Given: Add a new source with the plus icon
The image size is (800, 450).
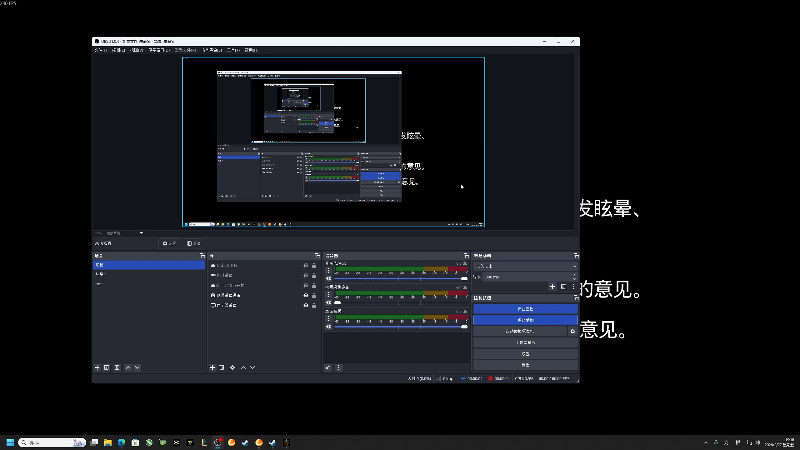Looking at the screenshot, I should point(212,368).
